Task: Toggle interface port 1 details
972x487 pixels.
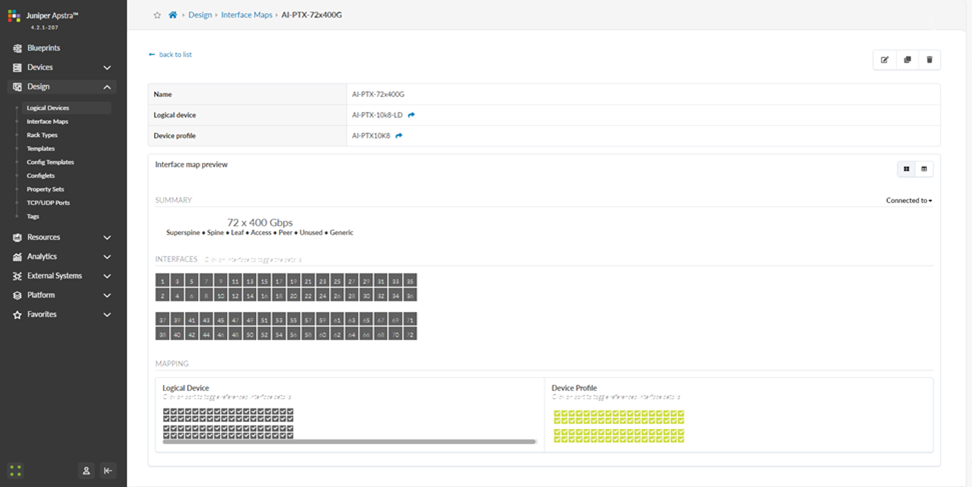Action: [x=162, y=281]
